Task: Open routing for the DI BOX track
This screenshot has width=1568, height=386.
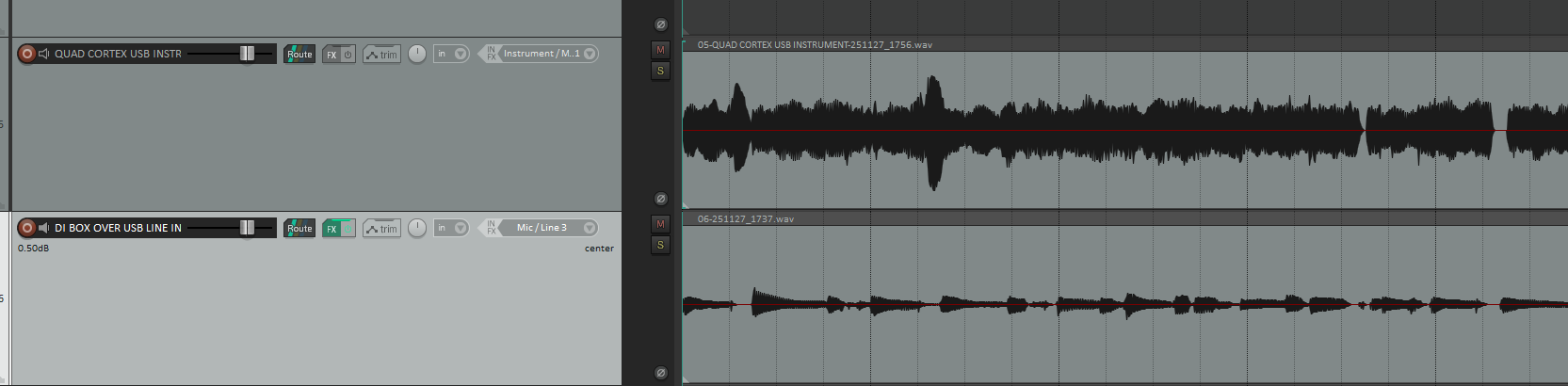Action: pos(299,228)
